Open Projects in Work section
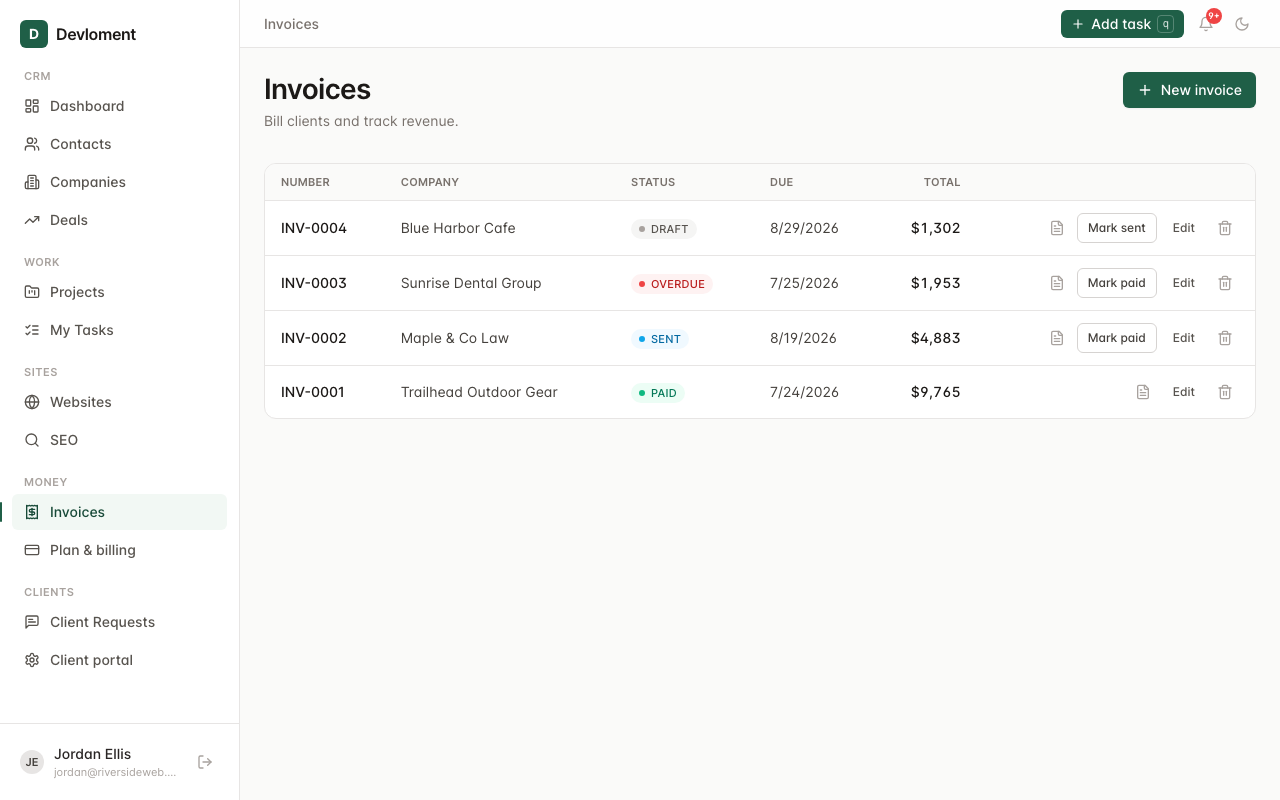Image resolution: width=1280 pixels, height=800 pixels. pos(119,292)
